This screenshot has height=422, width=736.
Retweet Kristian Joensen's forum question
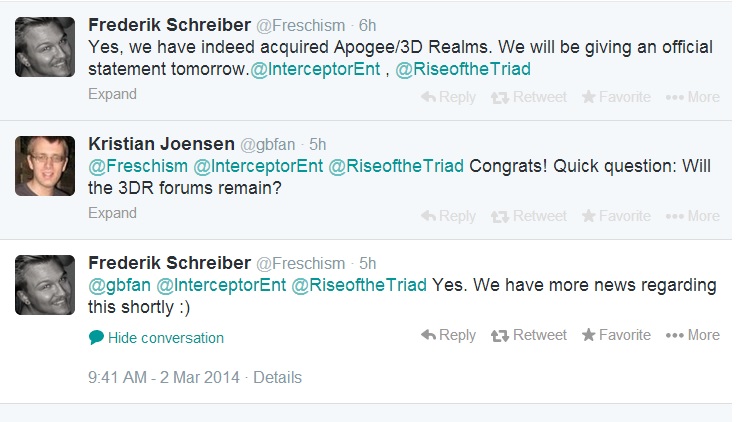pyautogui.click(x=528, y=215)
